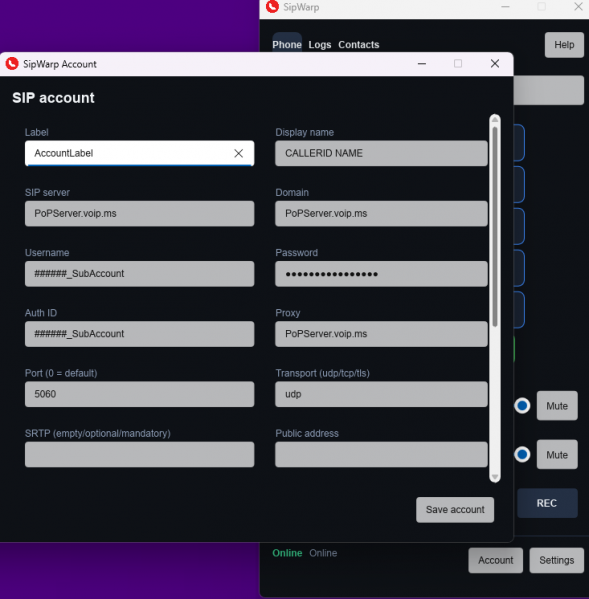Focus the empty SRTP field
589x599 pixels.
(139, 454)
